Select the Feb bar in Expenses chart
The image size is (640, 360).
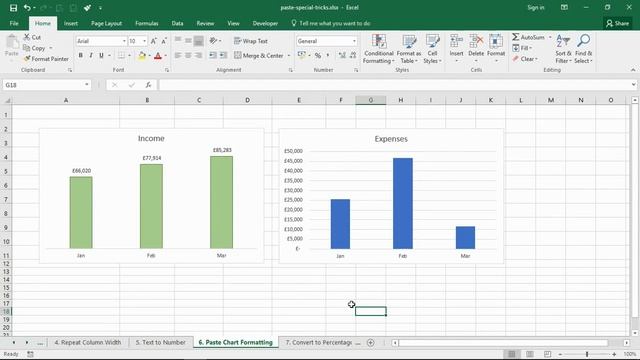402,203
